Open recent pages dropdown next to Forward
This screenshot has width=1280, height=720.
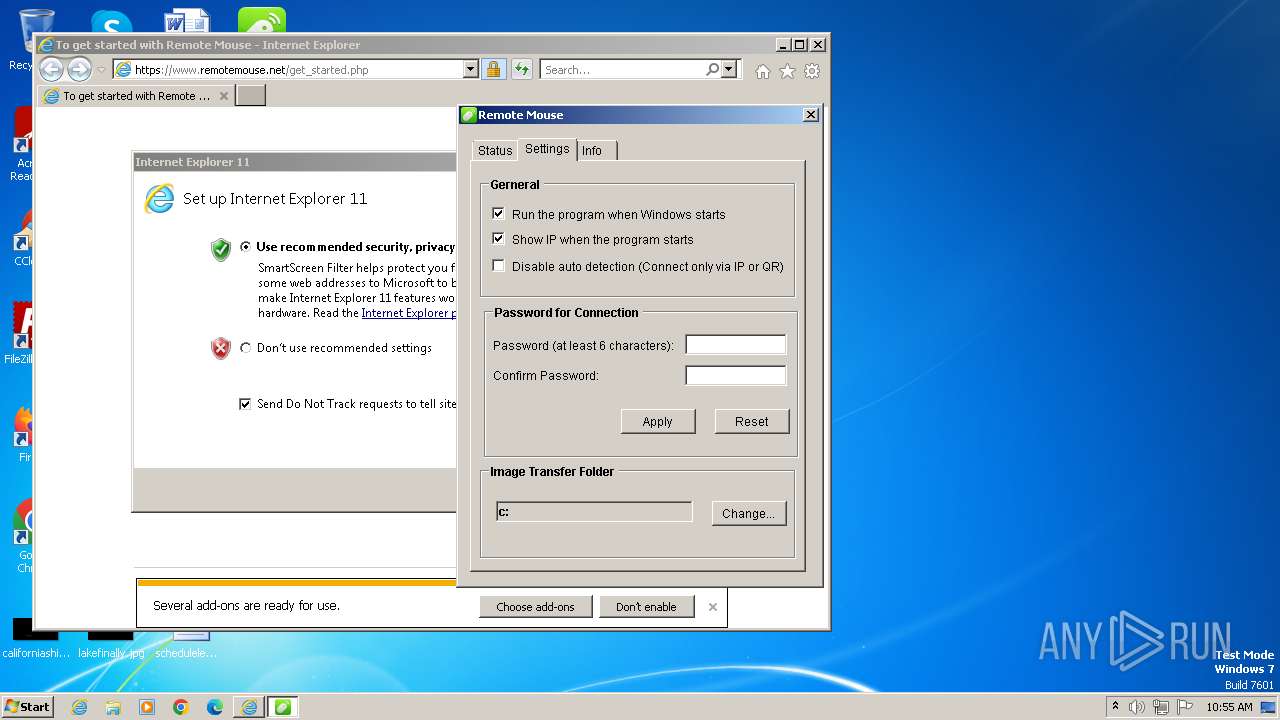[x=101, y=70]
